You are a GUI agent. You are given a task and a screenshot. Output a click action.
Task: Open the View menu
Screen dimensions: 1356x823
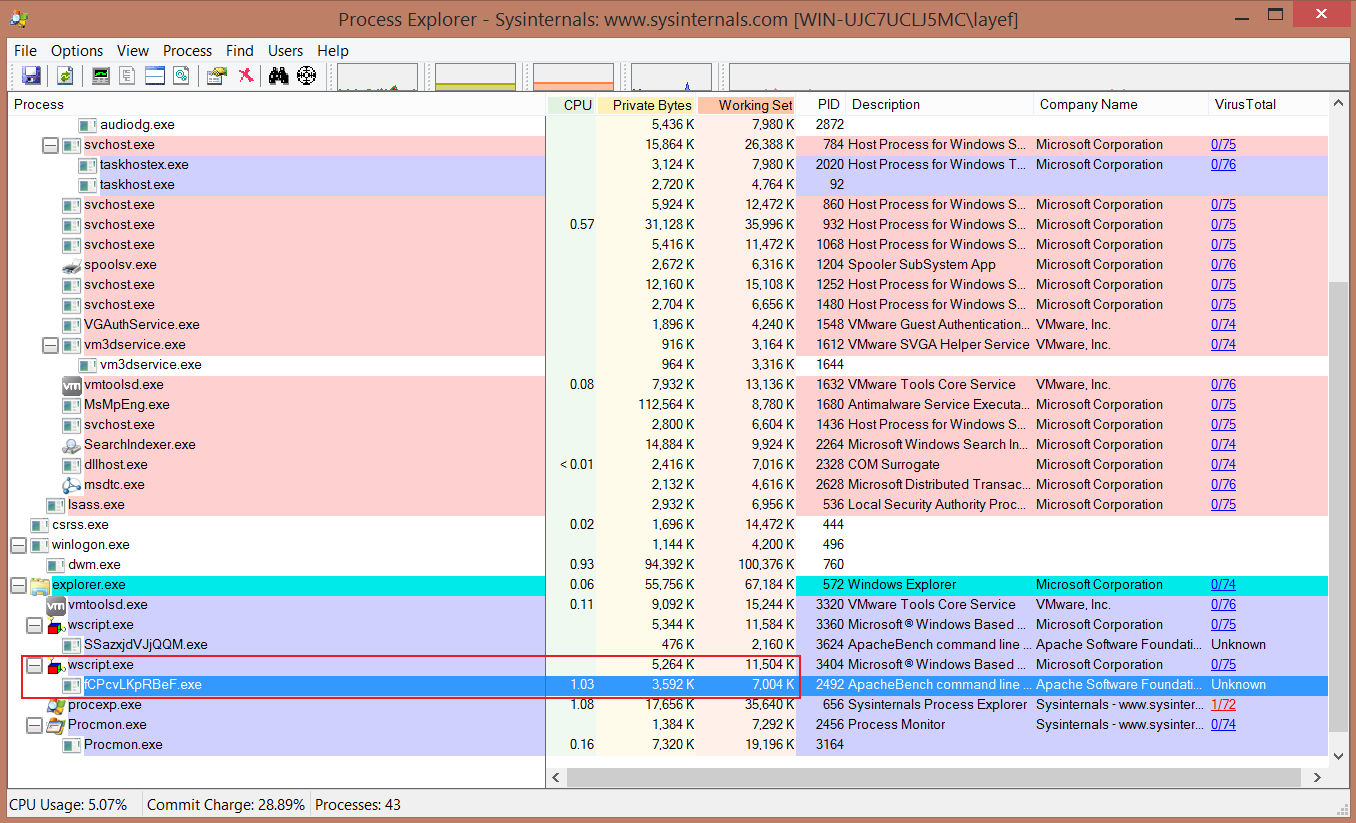point(133,51)
